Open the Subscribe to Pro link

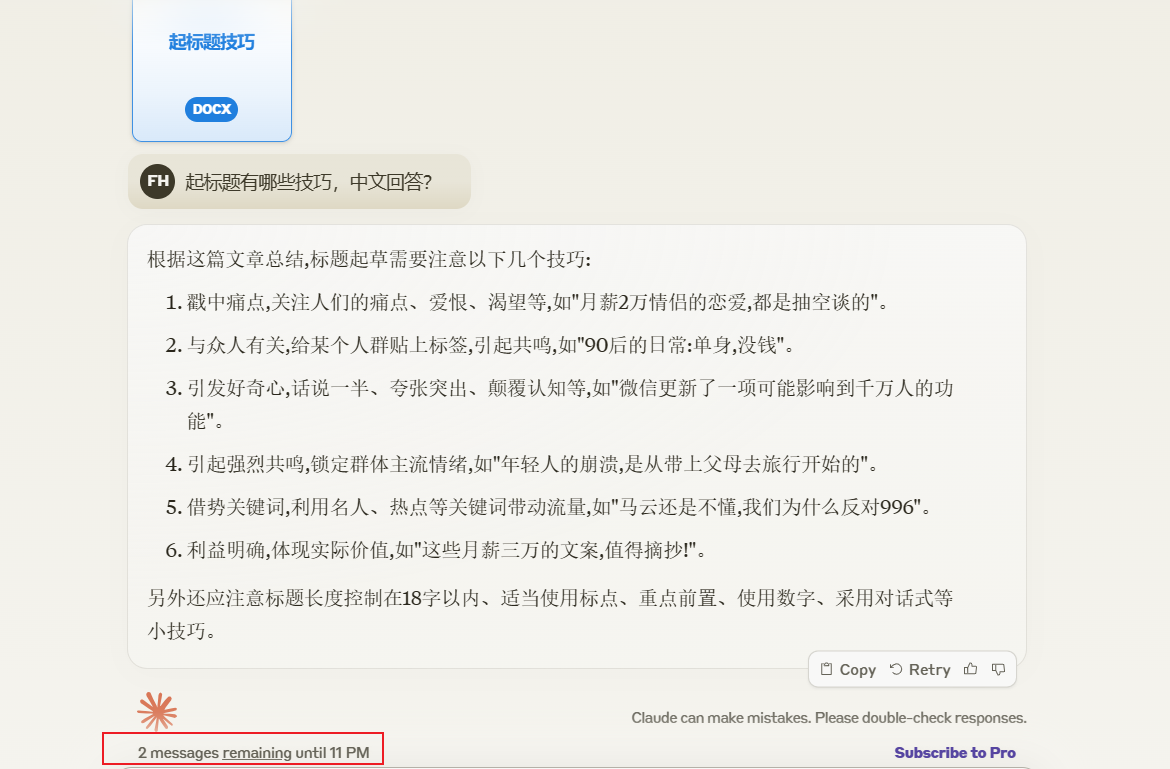(x=954, y=753)
